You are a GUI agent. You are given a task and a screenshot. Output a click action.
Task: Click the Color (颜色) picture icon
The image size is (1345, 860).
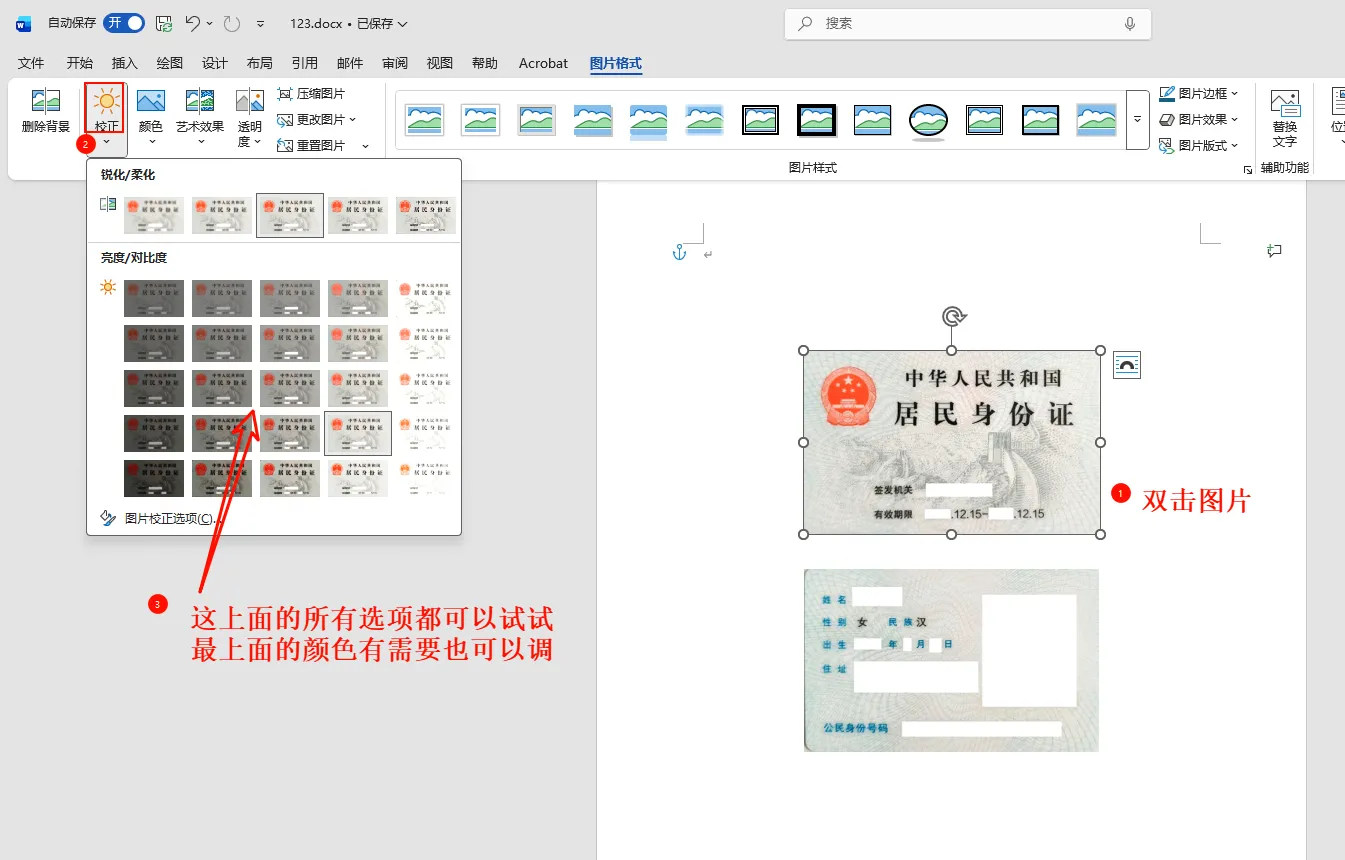[150, 101]
